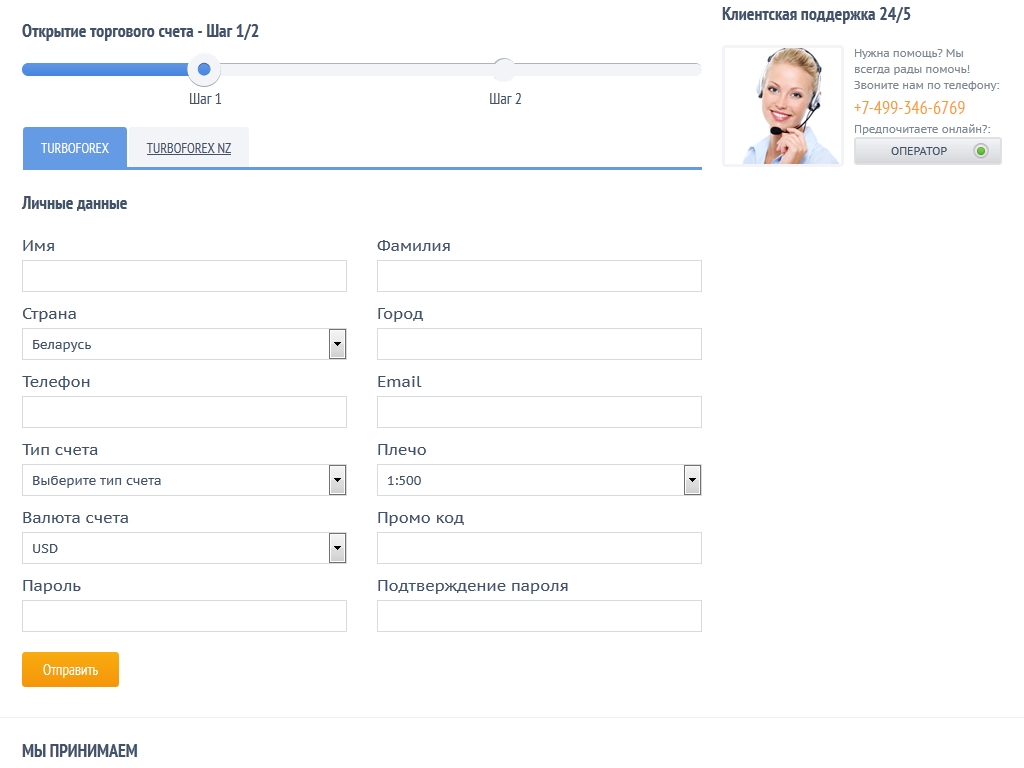Focus the Фамилия last name field
Image resolution: width=1024 pixels, height=768 pixels.
pos(539,276)
